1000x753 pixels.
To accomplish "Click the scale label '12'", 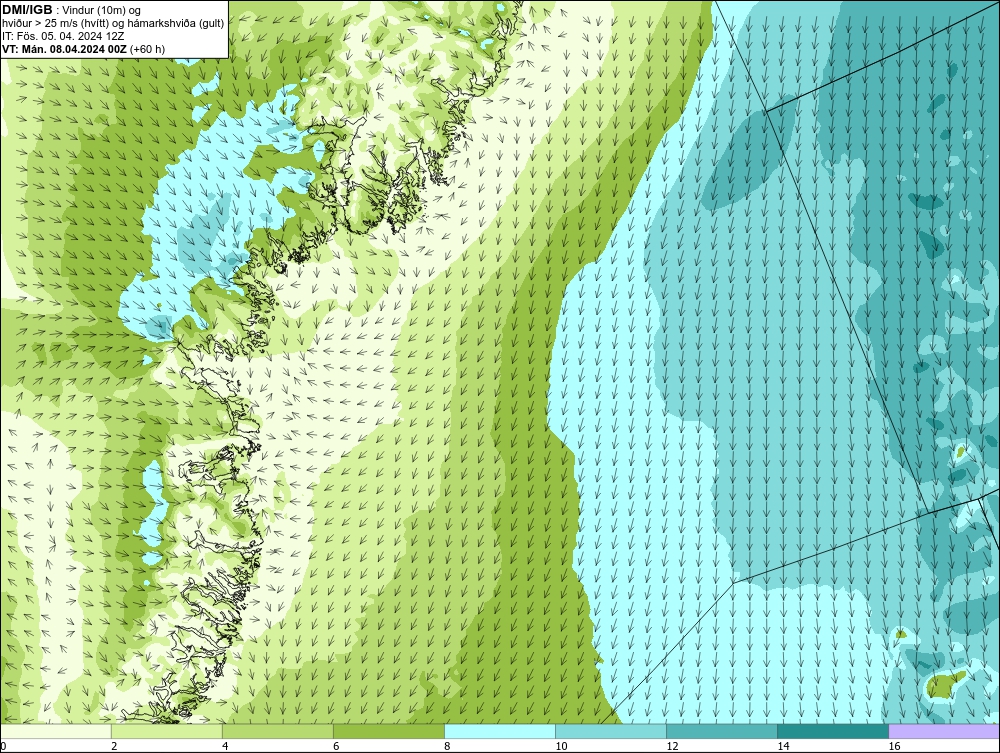I will (x=672, y=746).
